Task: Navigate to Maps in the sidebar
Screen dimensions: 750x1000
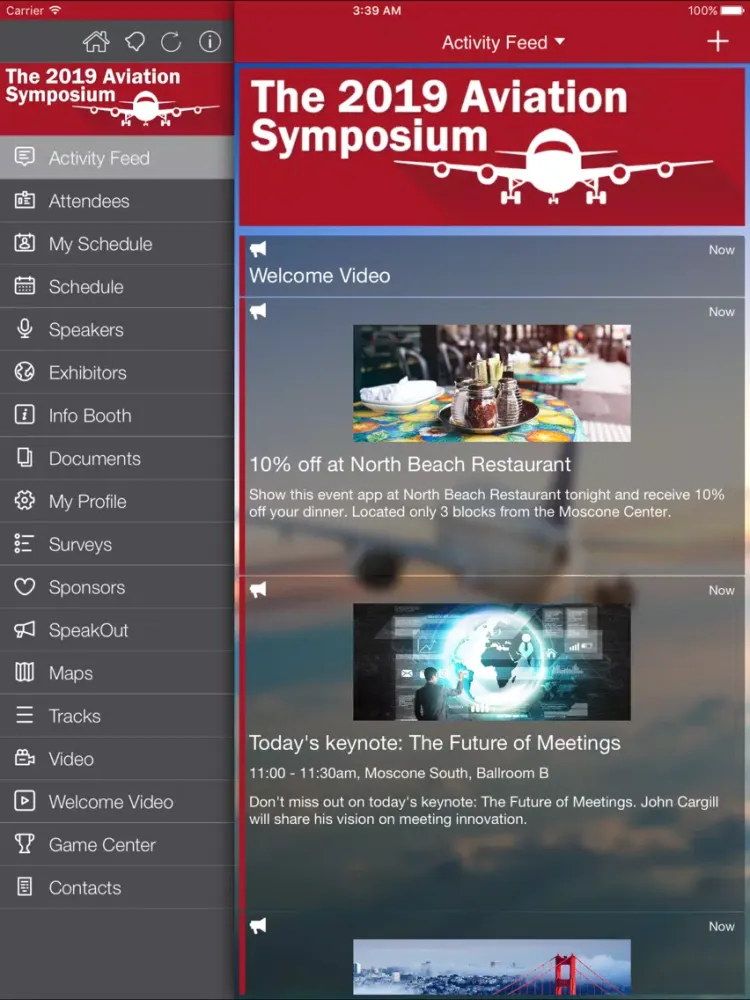Action: (x=71, y=674)
